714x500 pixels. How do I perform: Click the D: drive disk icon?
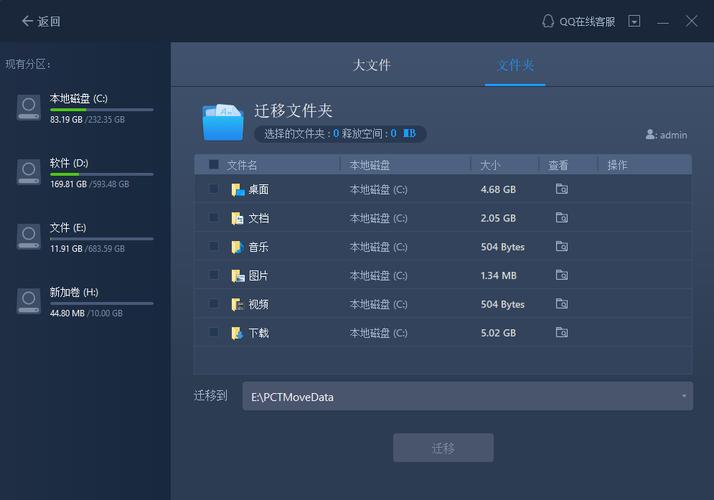point(29,172)
